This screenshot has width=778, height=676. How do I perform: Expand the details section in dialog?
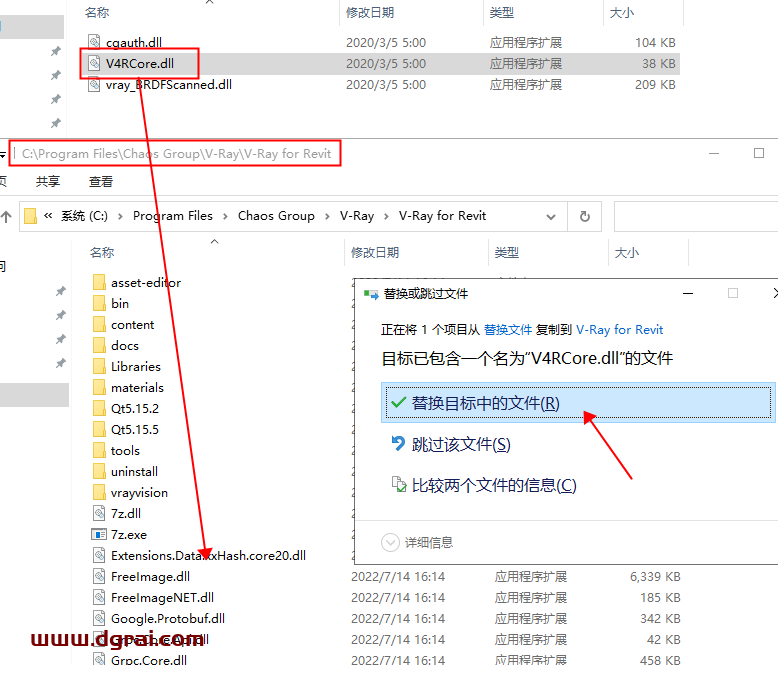tap(391, 542)
